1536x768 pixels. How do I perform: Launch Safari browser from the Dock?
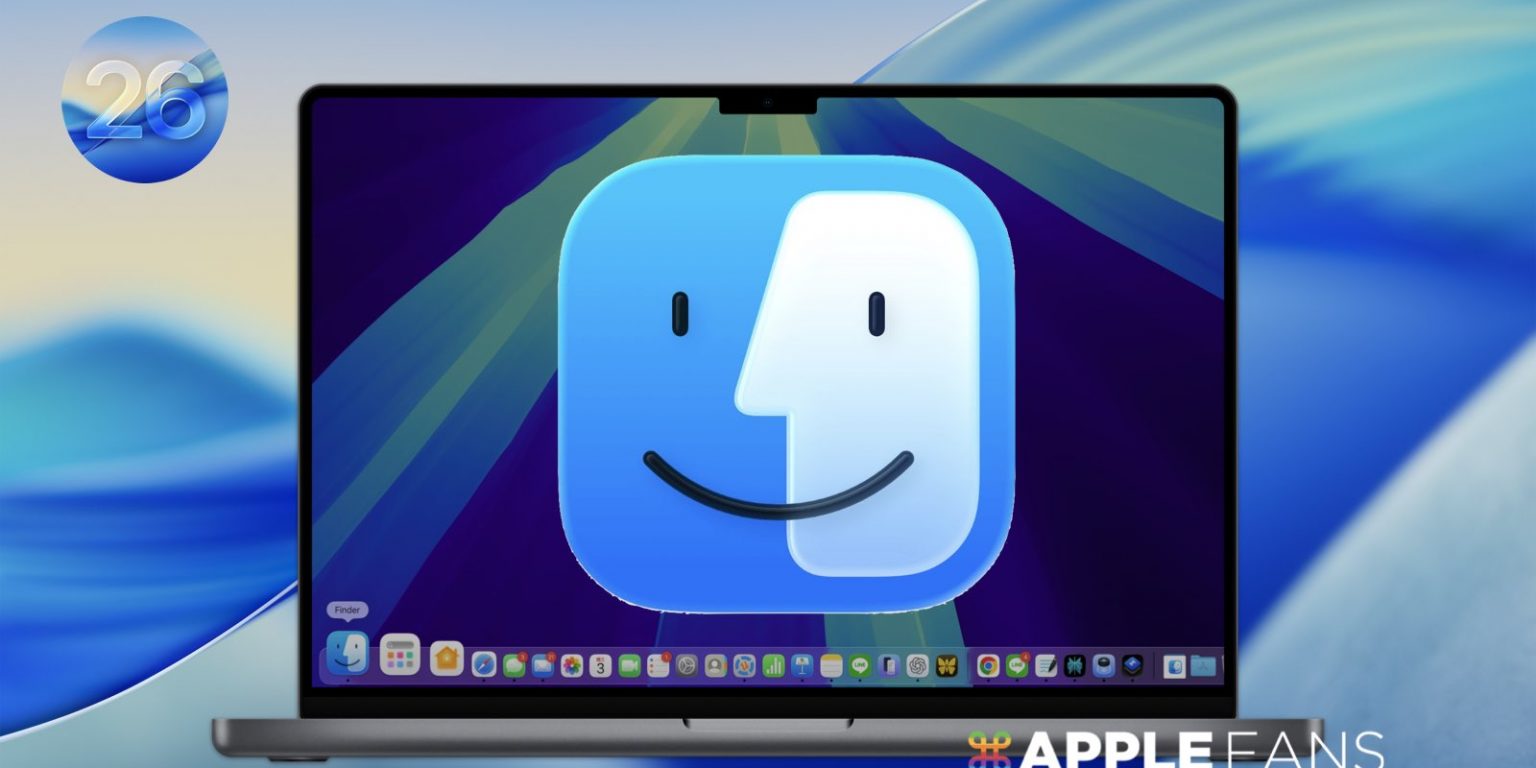coord(484,665)
